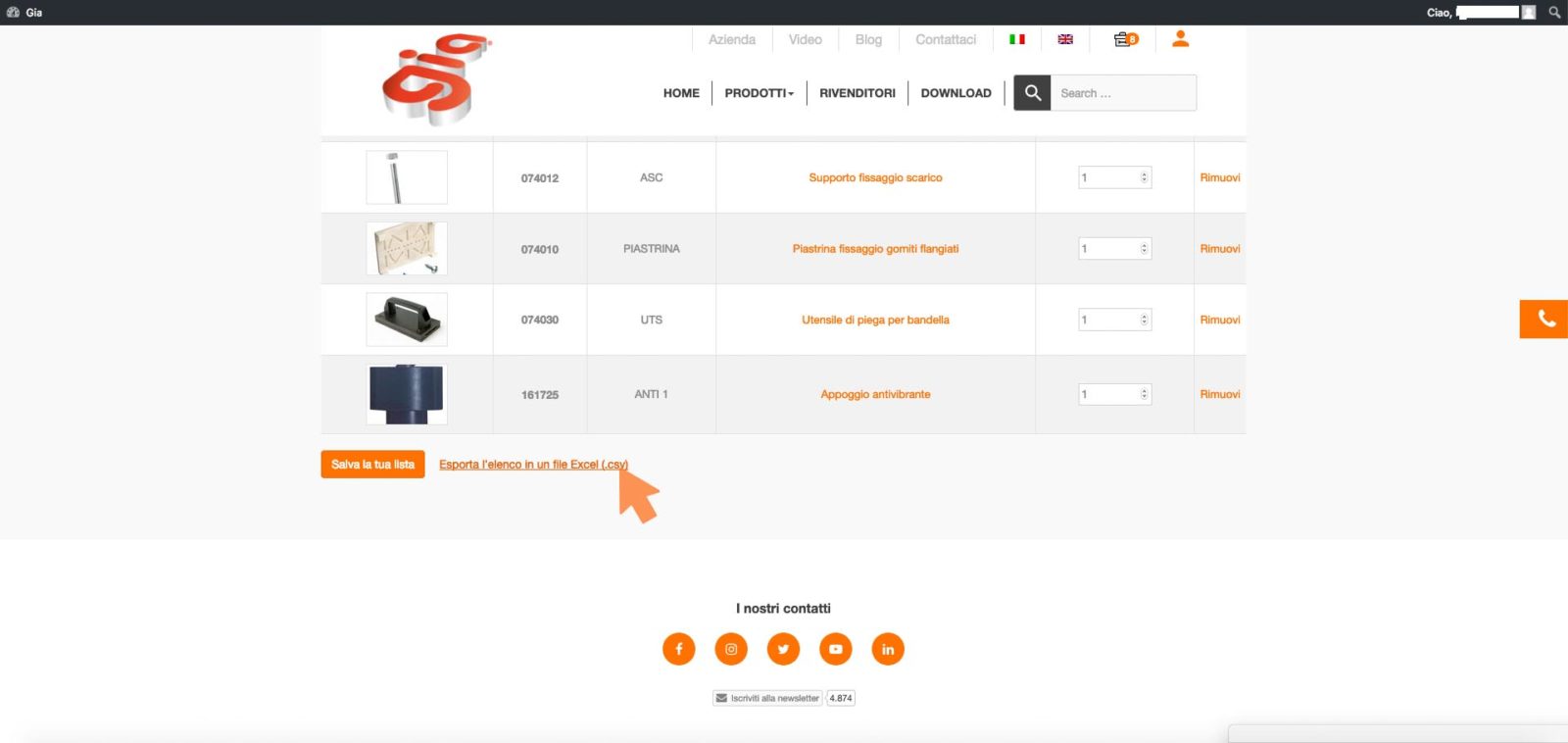Switch language using the UK flag
The height and width of the screenshot is (743, 1568).
pyautogui.click(x=1065, y=39)
